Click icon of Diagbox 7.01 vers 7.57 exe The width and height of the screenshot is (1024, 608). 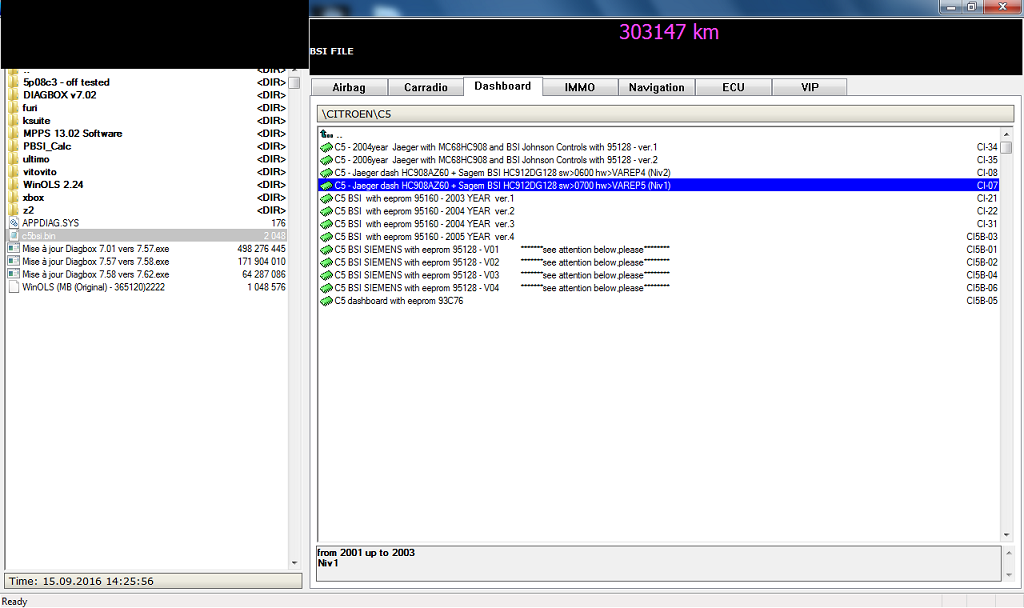pyautogui.click(x=13, y=249)
